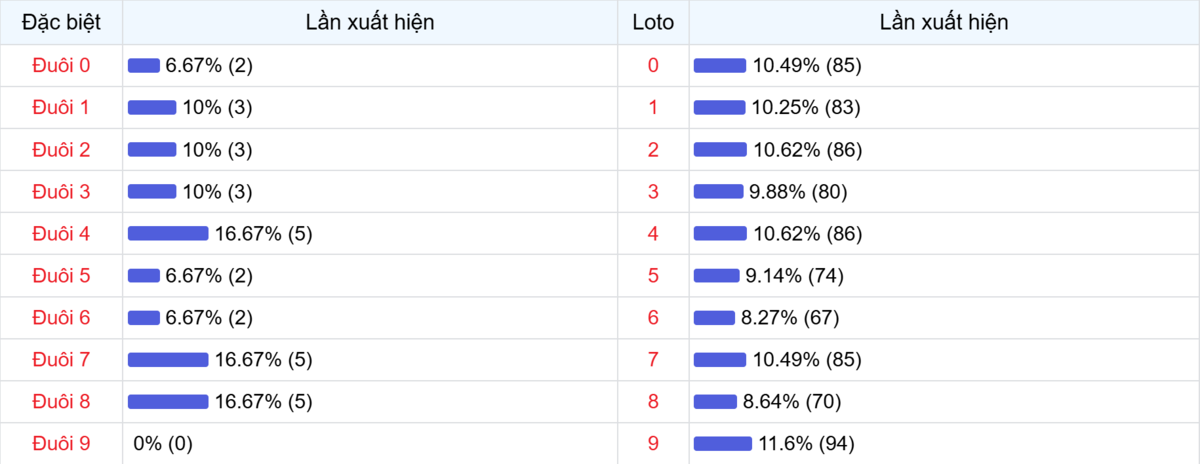Click the Loto 9 bar showing 11.6%

point(722,444)
